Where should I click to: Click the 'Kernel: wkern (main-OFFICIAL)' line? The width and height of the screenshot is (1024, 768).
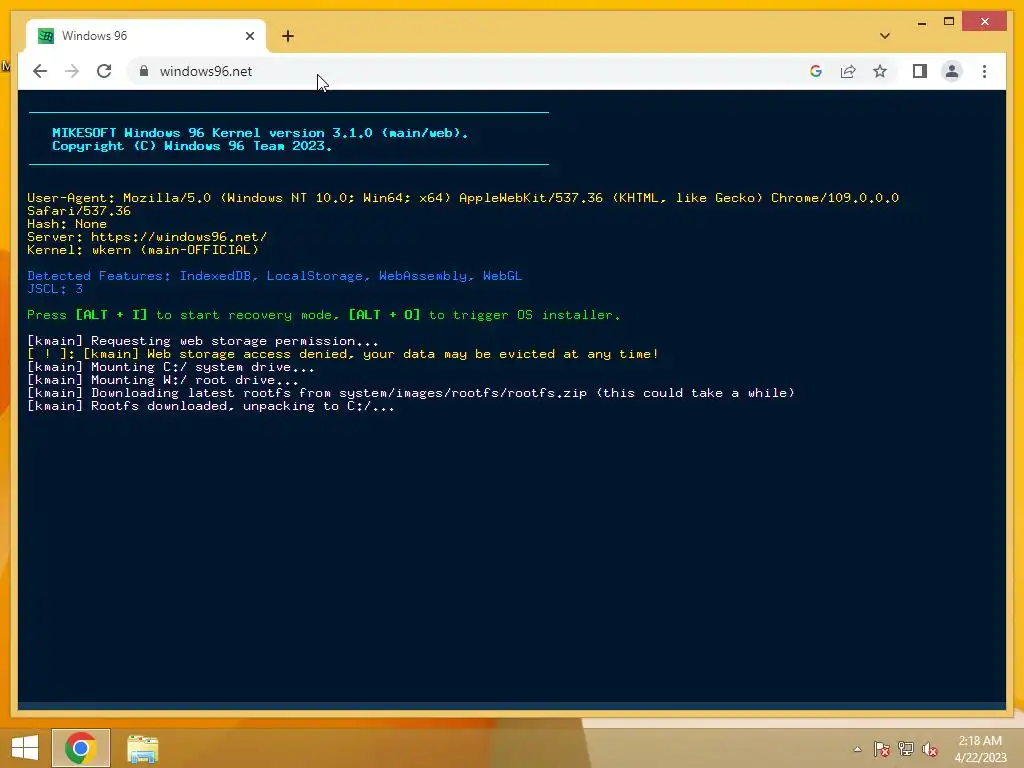click(143, 249)
